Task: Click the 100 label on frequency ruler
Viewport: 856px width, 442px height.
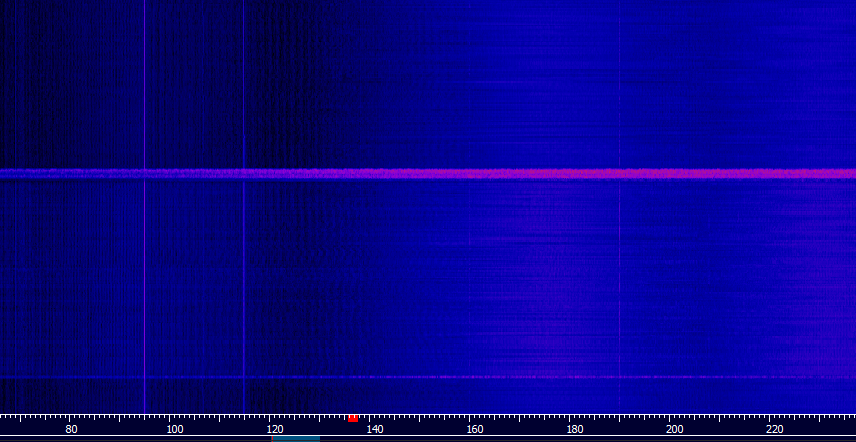Action: (x=175, y=429)
